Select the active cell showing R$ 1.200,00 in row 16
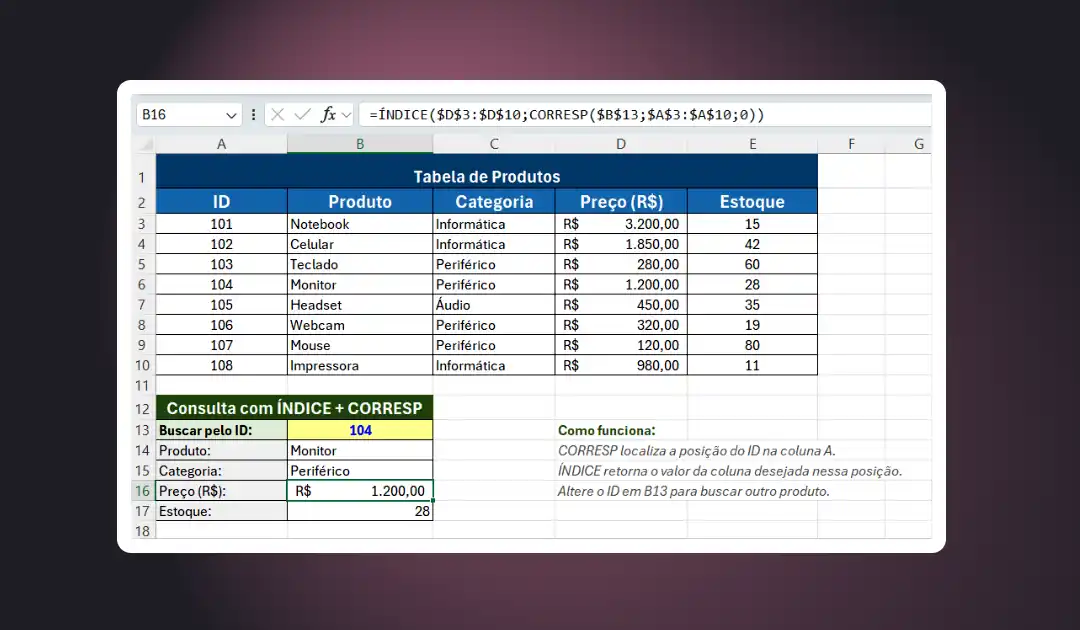This screenshot has width=1080, height=630. [360, 491]
